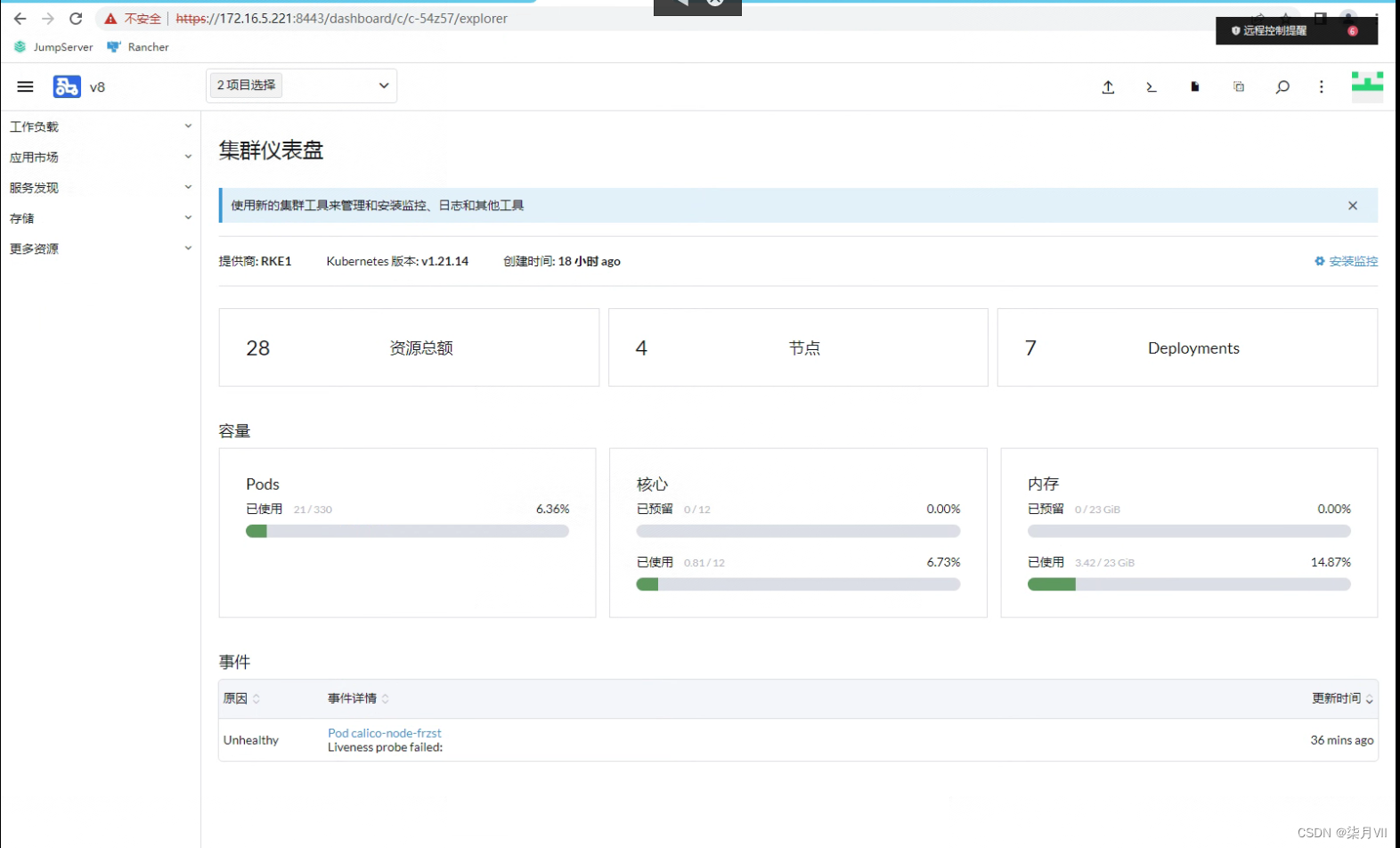1400x848 pixels.
Task: Open the Deployments summary card
Action: 1187,347
